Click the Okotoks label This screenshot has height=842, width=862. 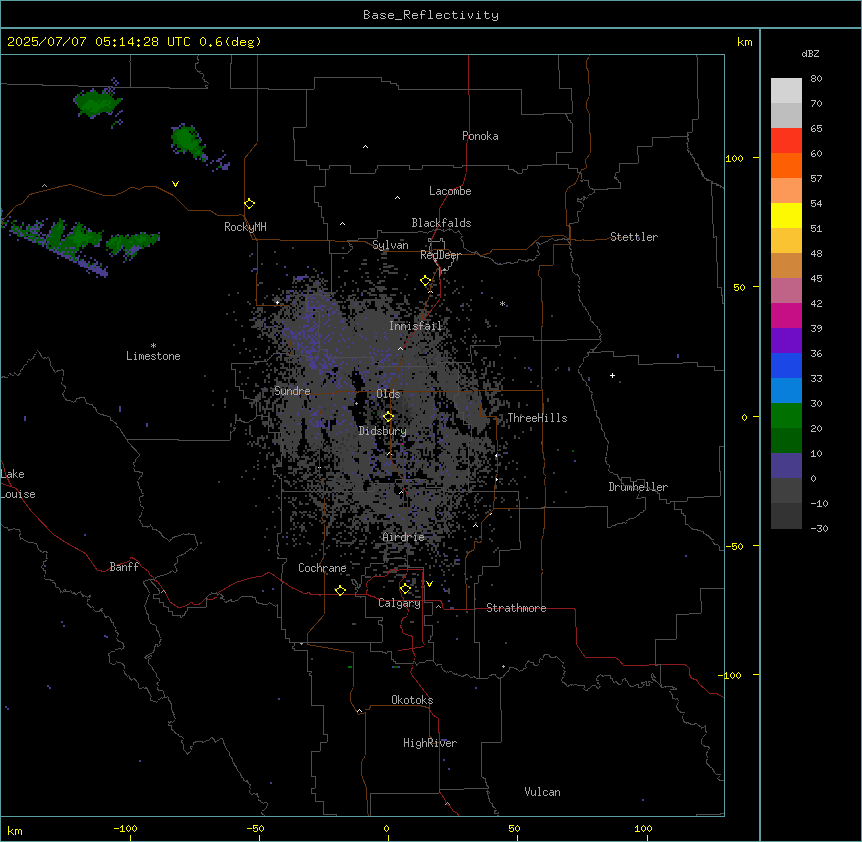[412, 700]
